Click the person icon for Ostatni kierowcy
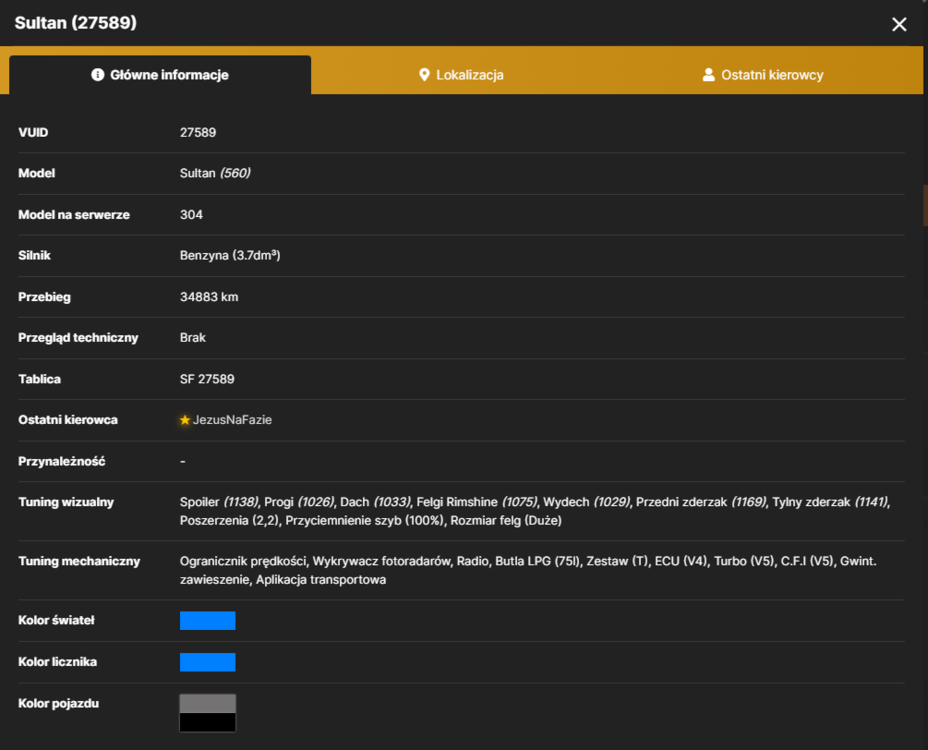The height and width of the screenshot is (750, 928). click(708, 75)
